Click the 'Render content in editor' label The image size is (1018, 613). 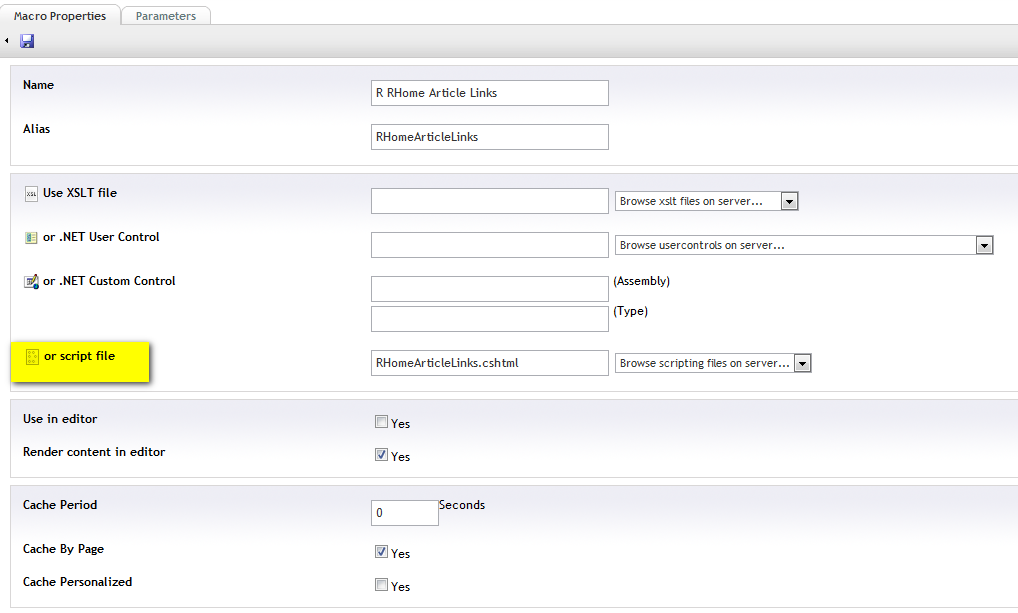[94, 452]
